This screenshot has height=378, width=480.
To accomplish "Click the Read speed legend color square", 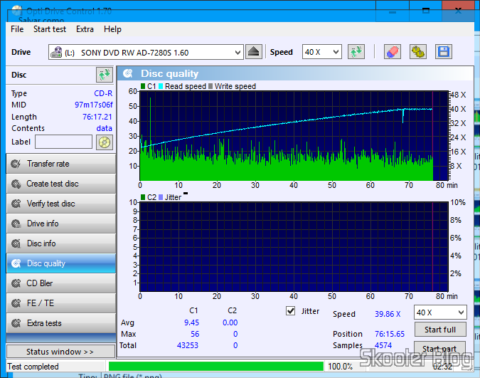I will pos(161,86).
